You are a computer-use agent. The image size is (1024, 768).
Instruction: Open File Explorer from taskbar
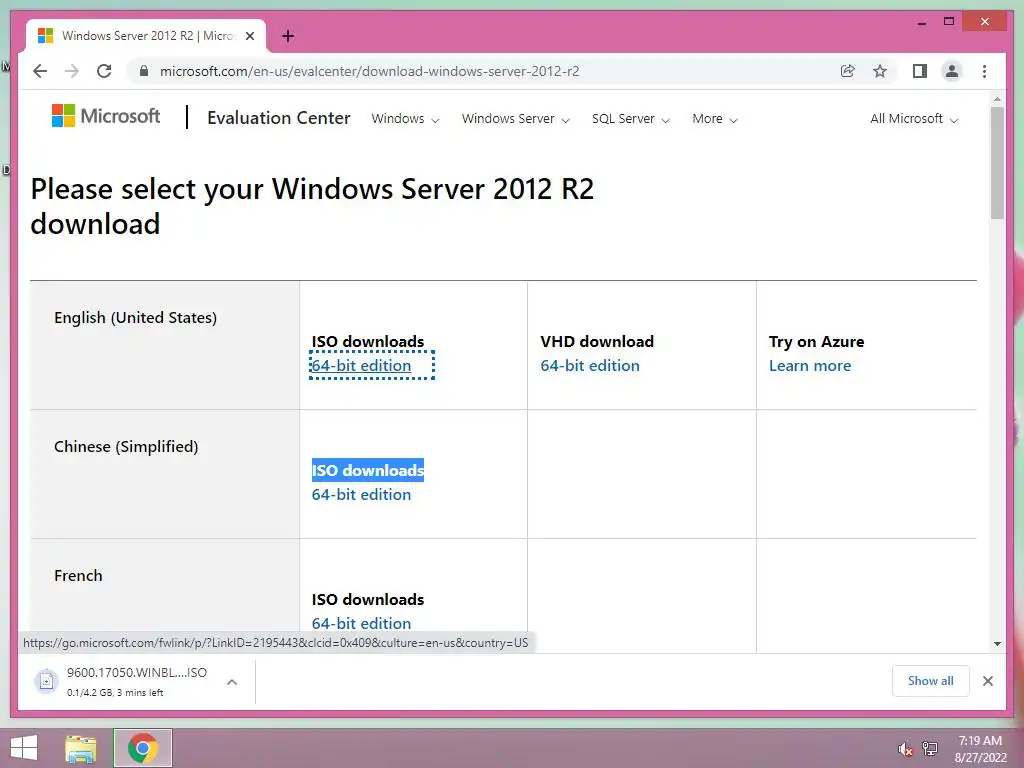(x=81, y=748)
